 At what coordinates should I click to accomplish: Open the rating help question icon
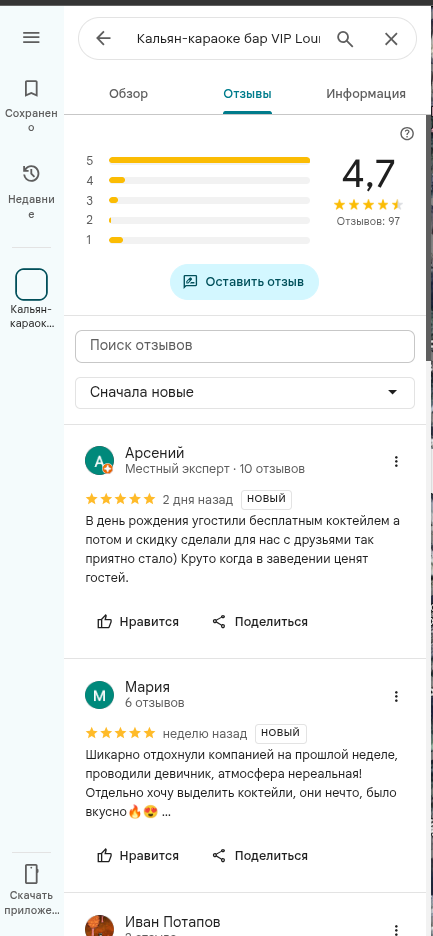[x=407, y=134]
